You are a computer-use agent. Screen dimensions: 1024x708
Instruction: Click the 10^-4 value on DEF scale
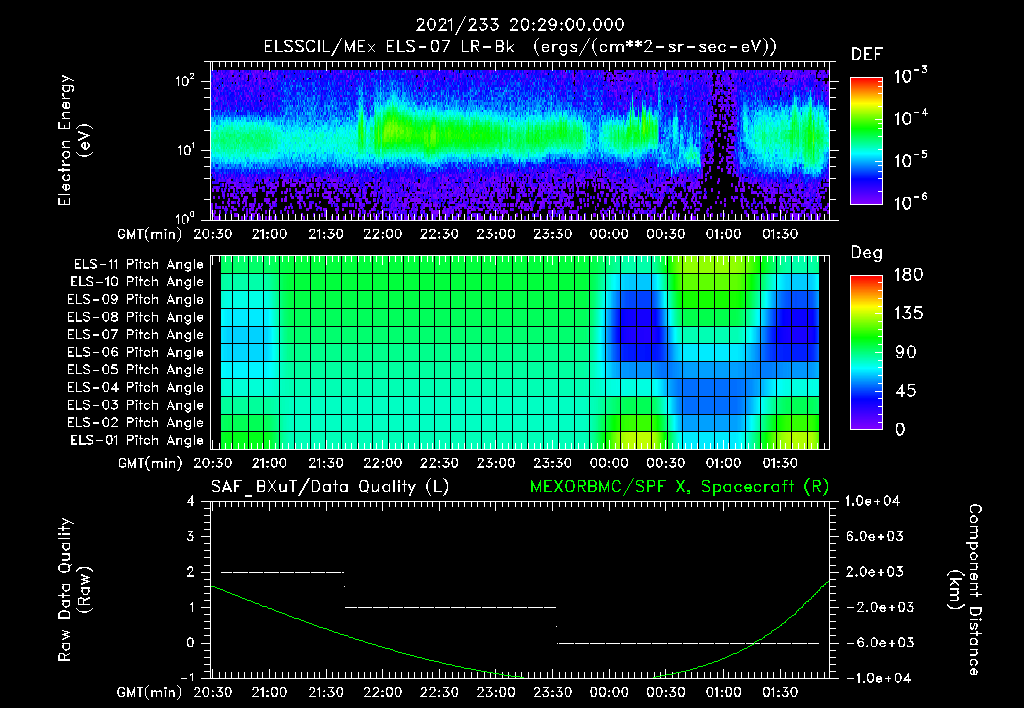(910, 118)
